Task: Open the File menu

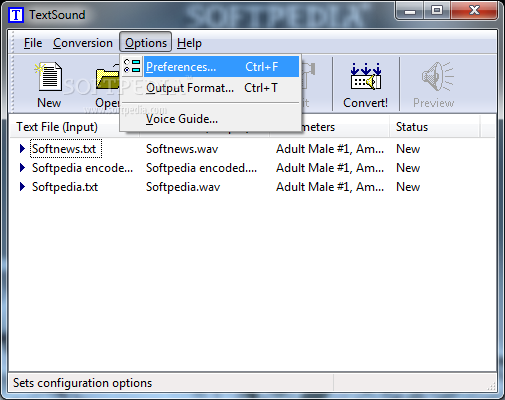Action: (x=33, y=43)
